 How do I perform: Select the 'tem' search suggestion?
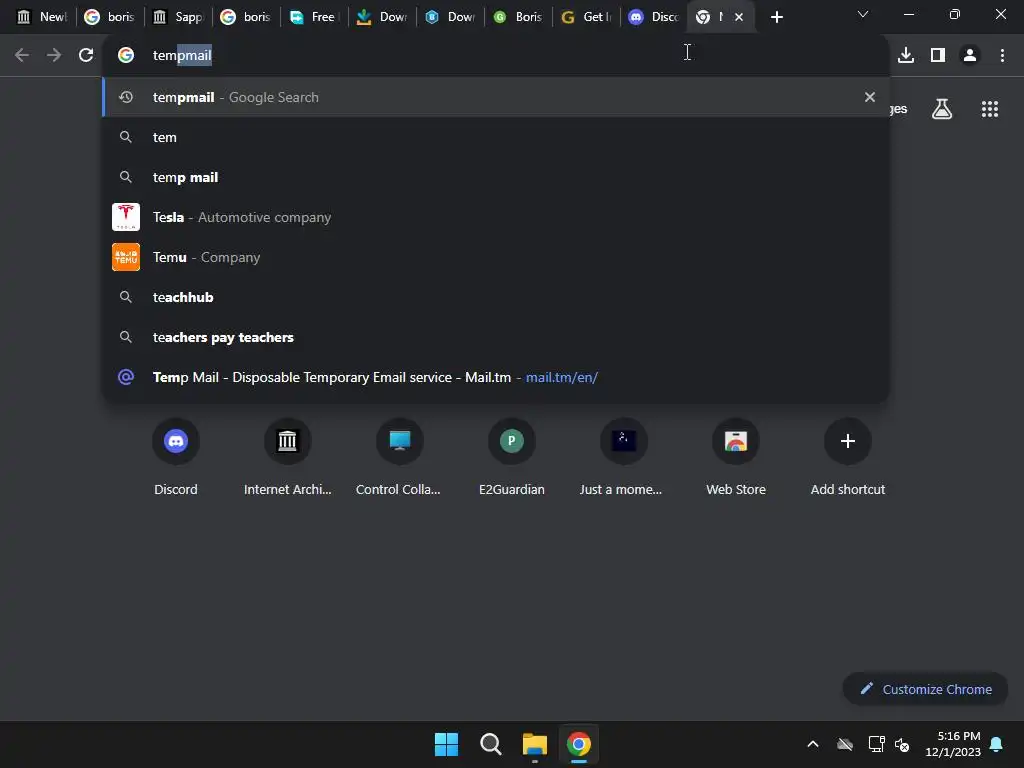click(496, 137)
